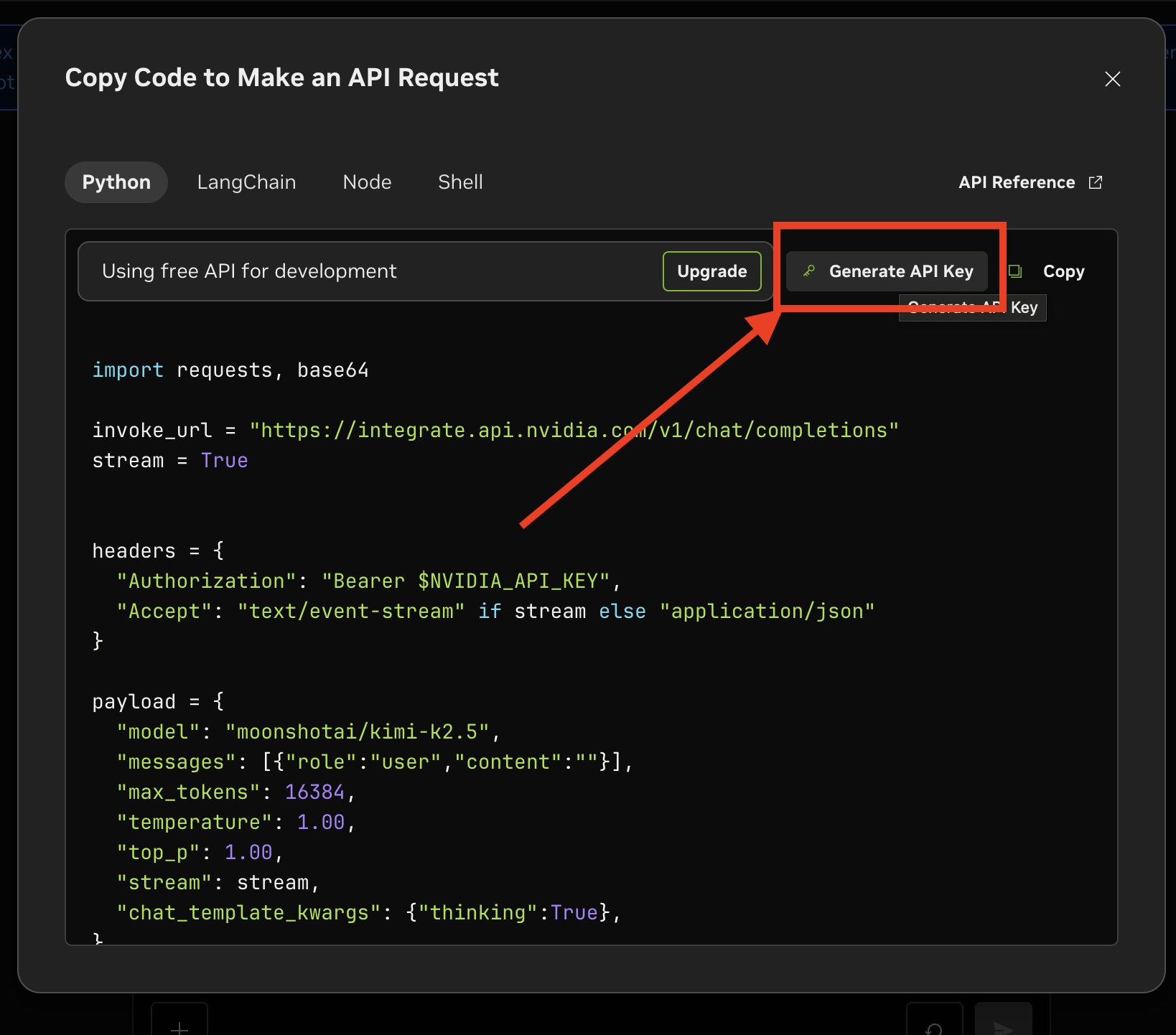View the Shell tab

pos(460,182)
